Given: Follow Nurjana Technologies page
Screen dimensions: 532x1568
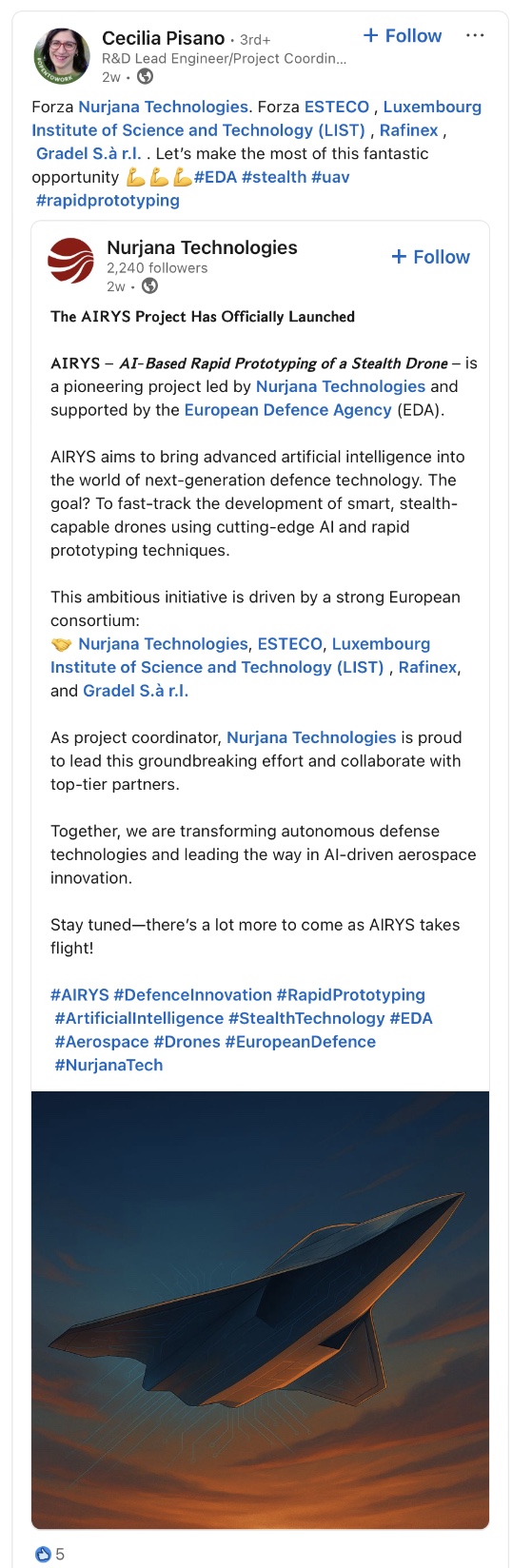Looking at the screenshot, I should [x=430, y=257].
